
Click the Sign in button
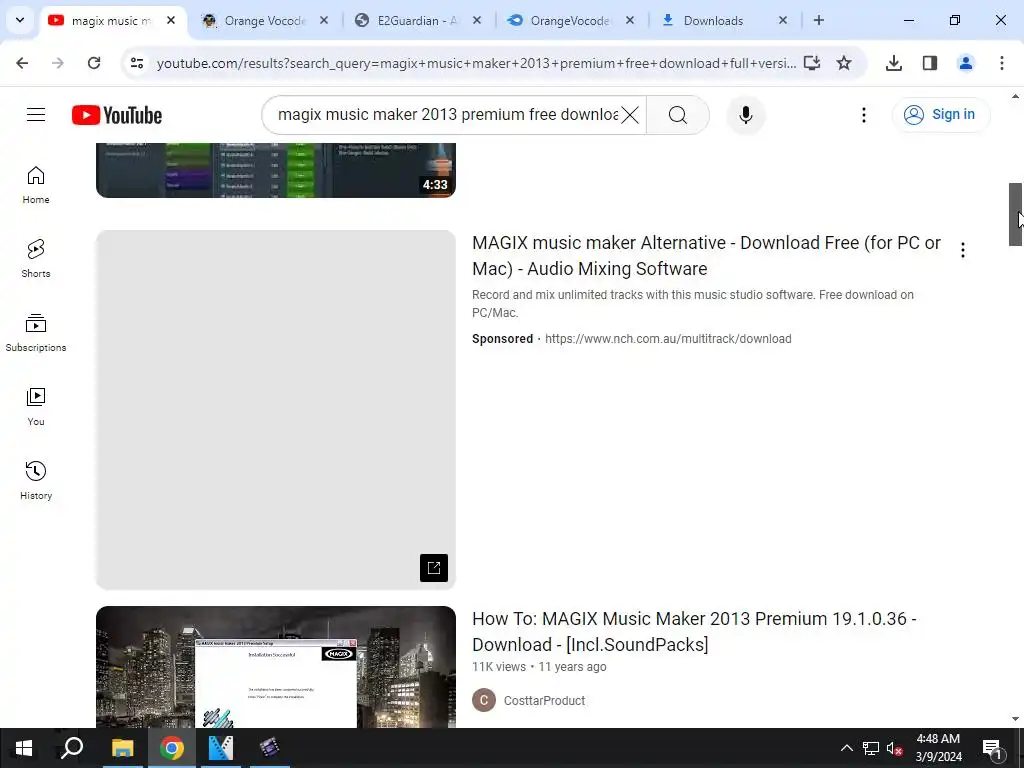pyautogui.click(x=941, y=115)
